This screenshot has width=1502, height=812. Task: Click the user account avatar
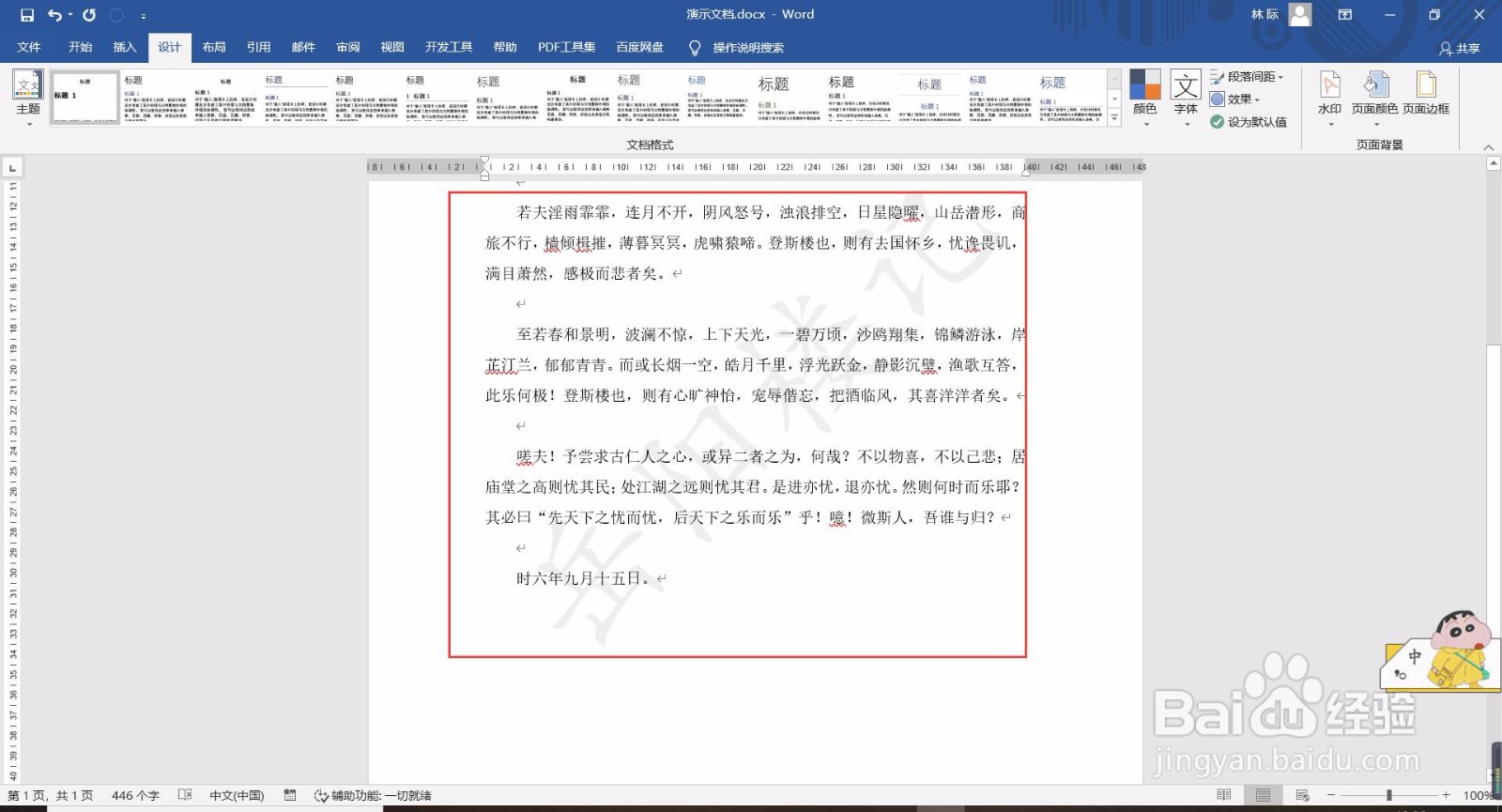click(x=1300, y=14)
